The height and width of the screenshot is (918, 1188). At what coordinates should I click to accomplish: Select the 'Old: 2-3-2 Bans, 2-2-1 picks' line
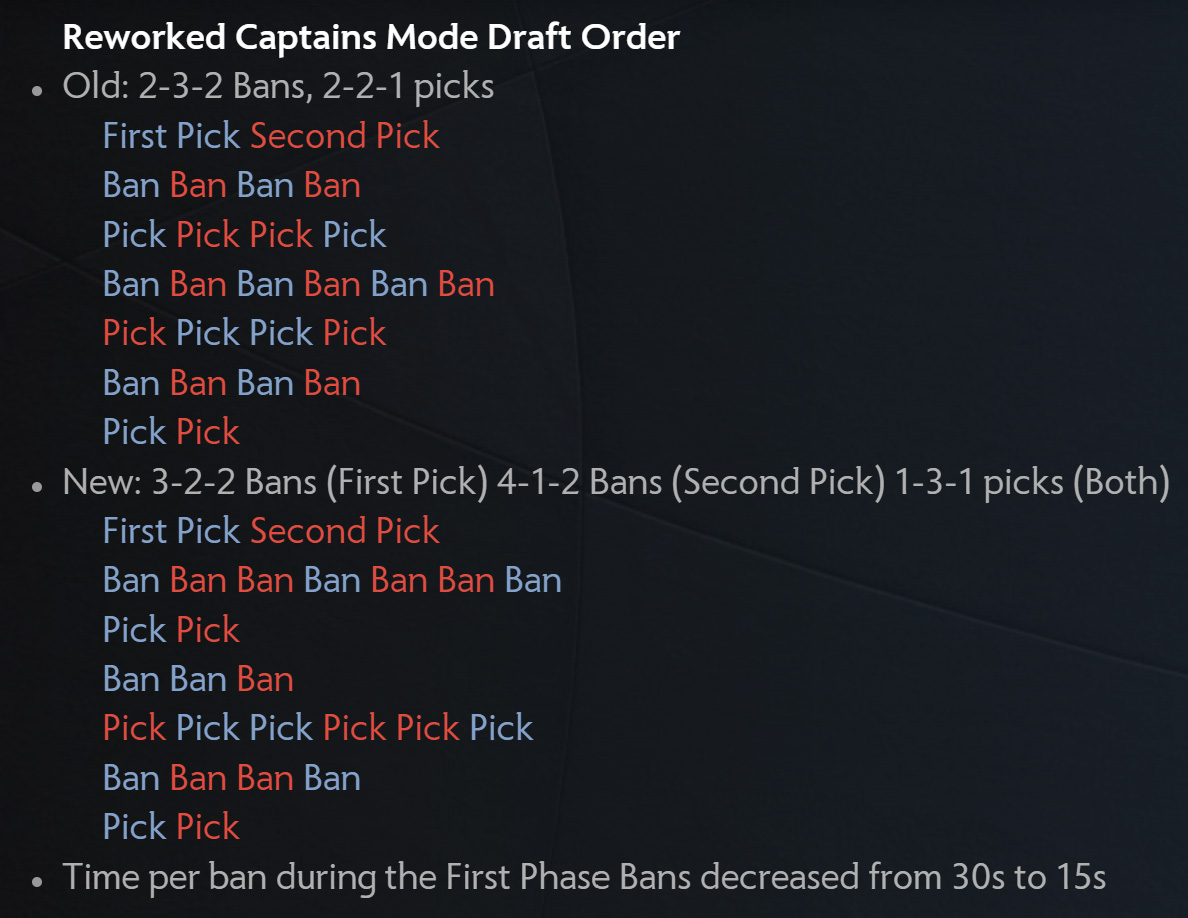278,86
